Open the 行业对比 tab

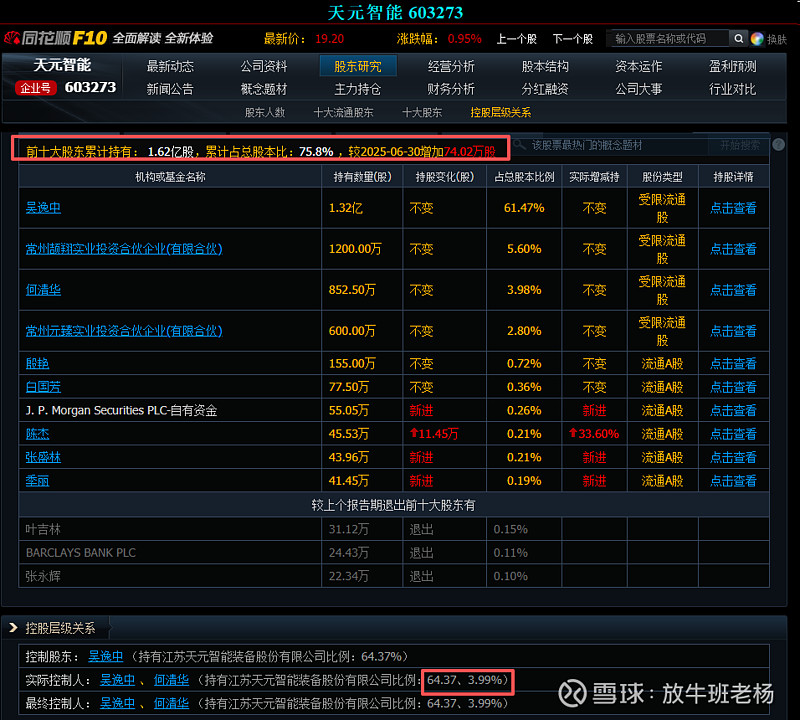tap(733, 89)
